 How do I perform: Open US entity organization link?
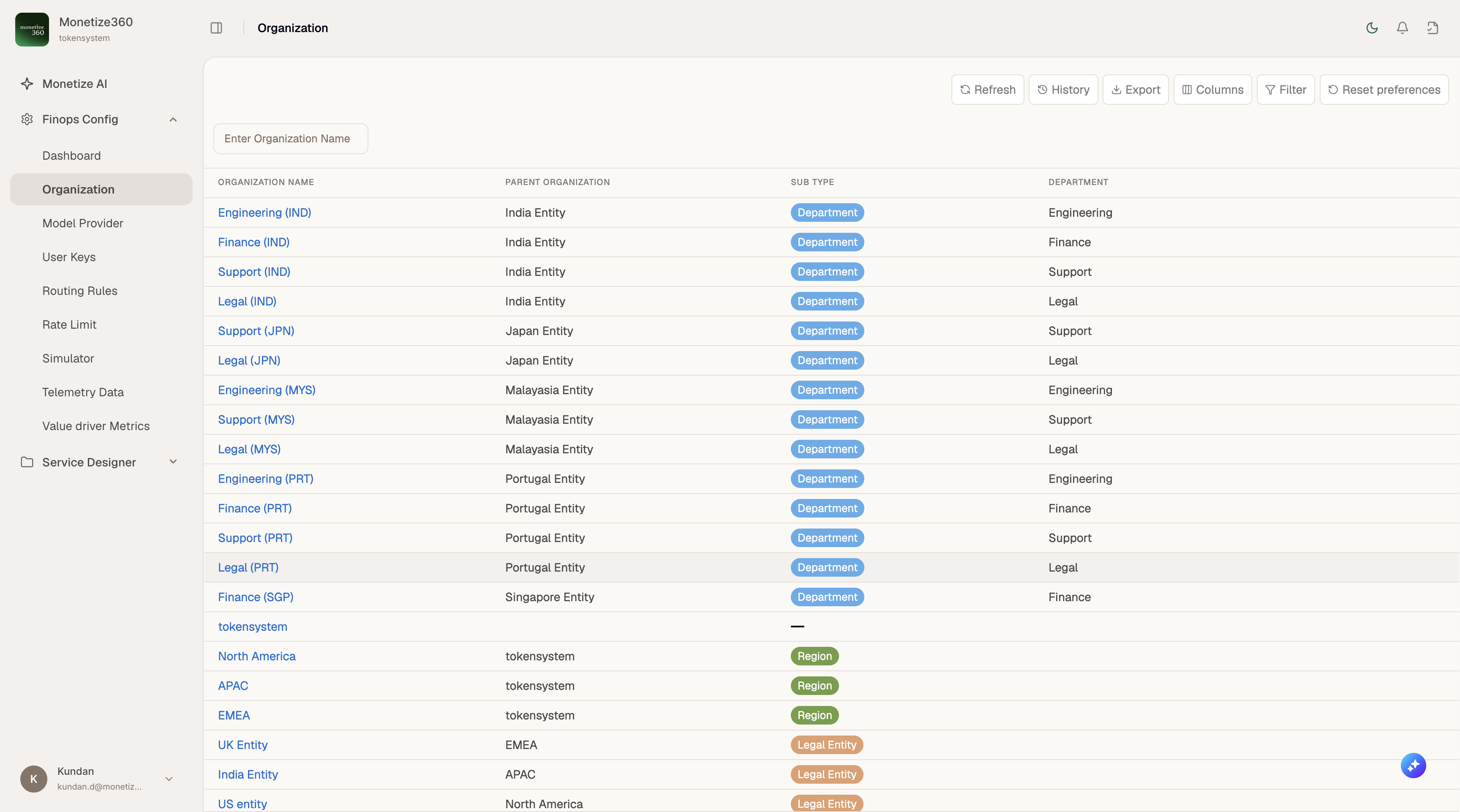tap(242, 804)
